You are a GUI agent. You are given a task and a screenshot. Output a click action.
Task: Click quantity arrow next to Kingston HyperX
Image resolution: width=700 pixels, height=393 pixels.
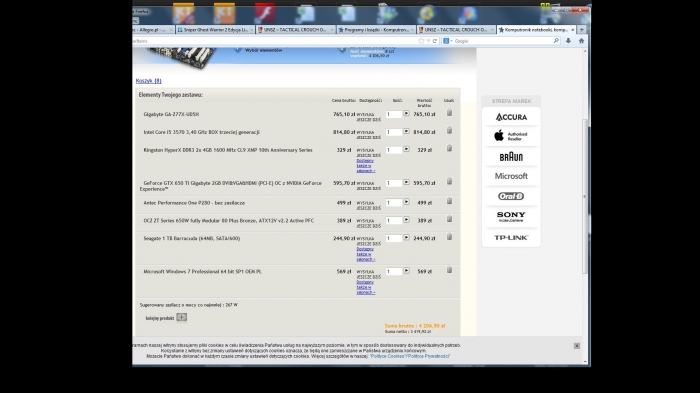pos(406,149)
